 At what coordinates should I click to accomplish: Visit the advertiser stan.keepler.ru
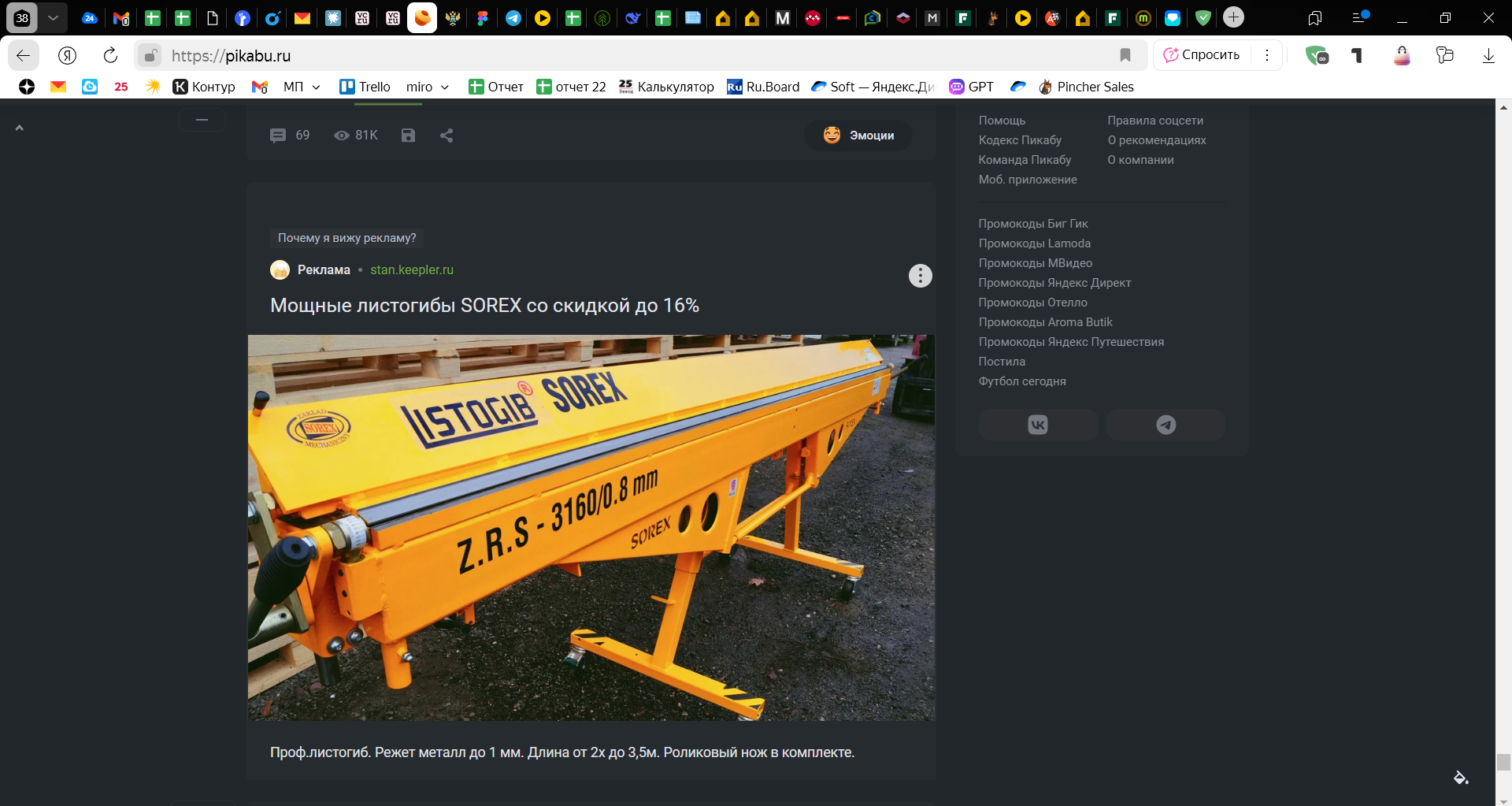pos(412,269)
